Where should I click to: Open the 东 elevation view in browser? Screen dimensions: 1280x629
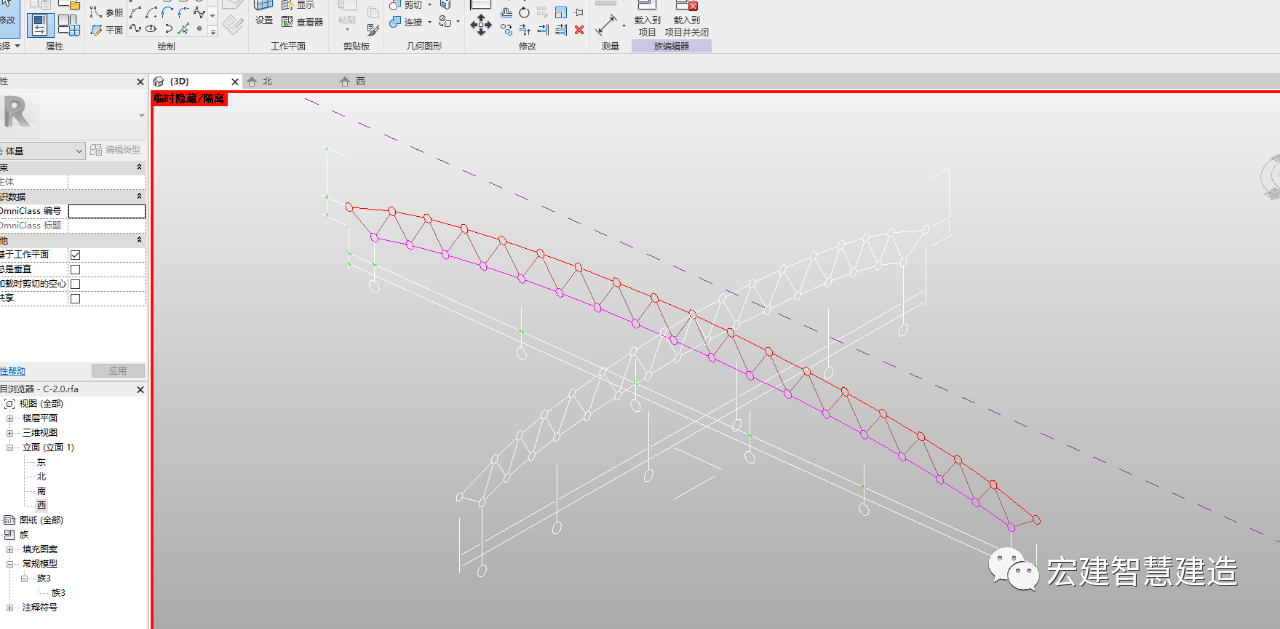click(41, 462)
